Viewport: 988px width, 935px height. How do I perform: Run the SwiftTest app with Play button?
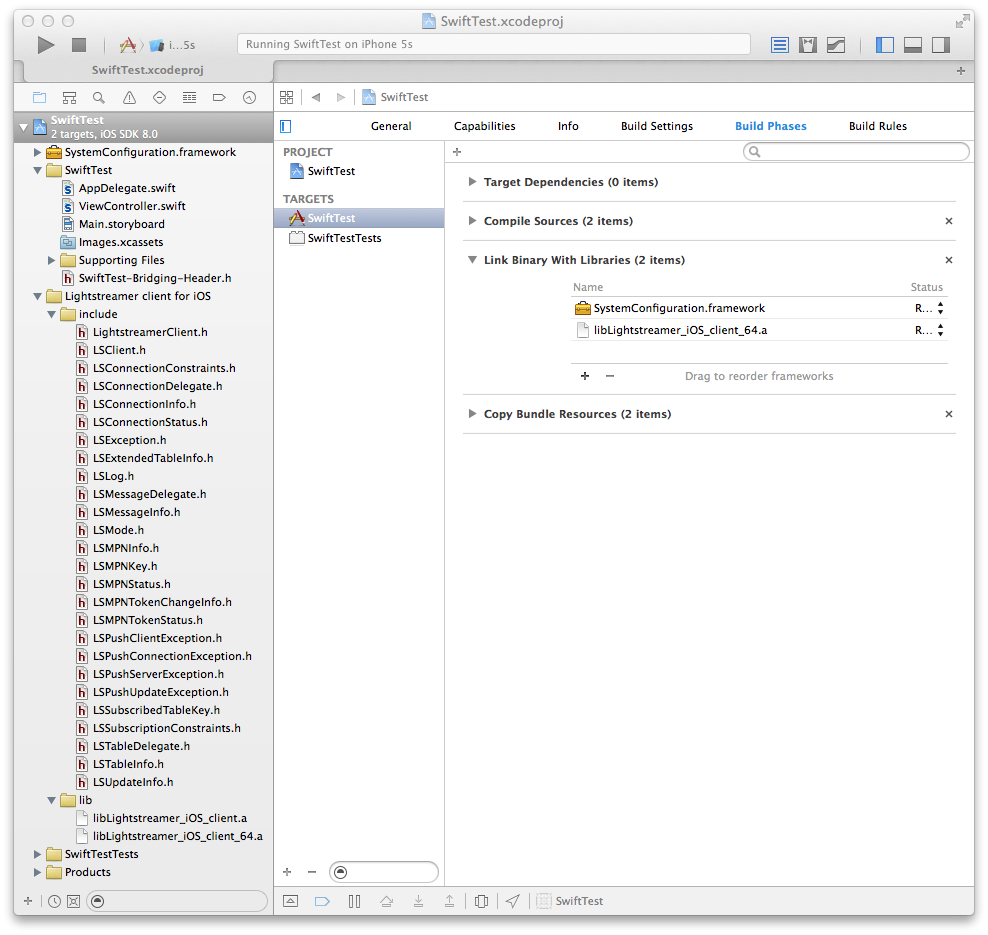45,45
